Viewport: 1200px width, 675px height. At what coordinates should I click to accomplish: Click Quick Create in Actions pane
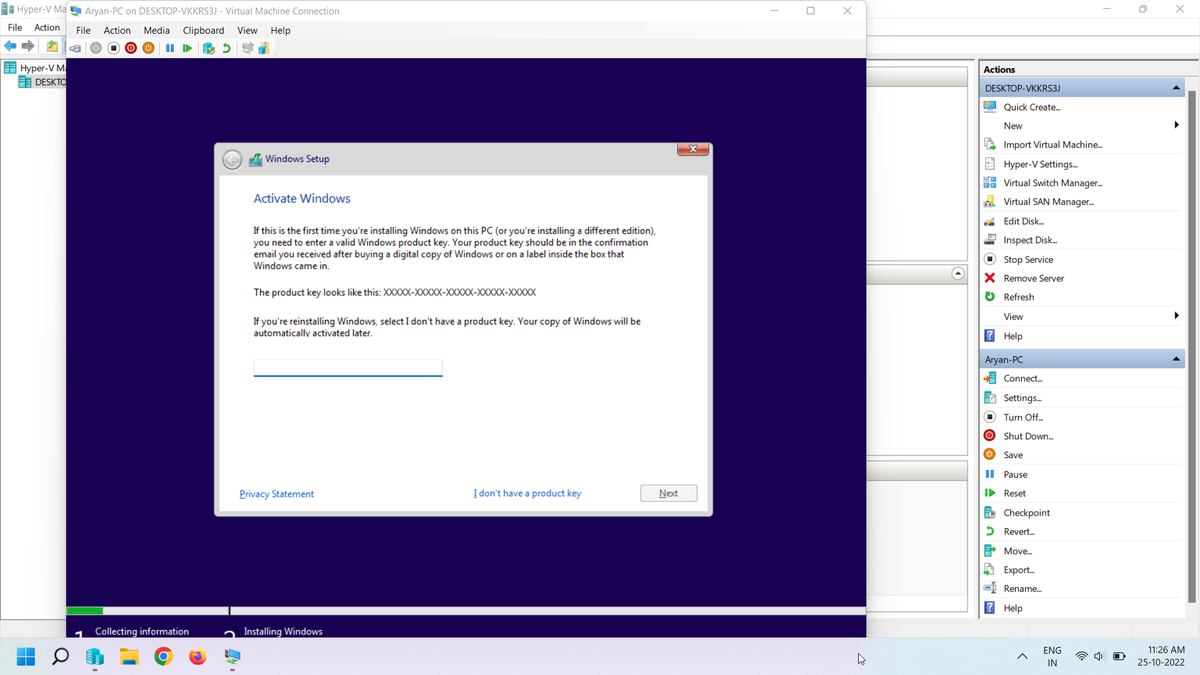coord(1032,107)
